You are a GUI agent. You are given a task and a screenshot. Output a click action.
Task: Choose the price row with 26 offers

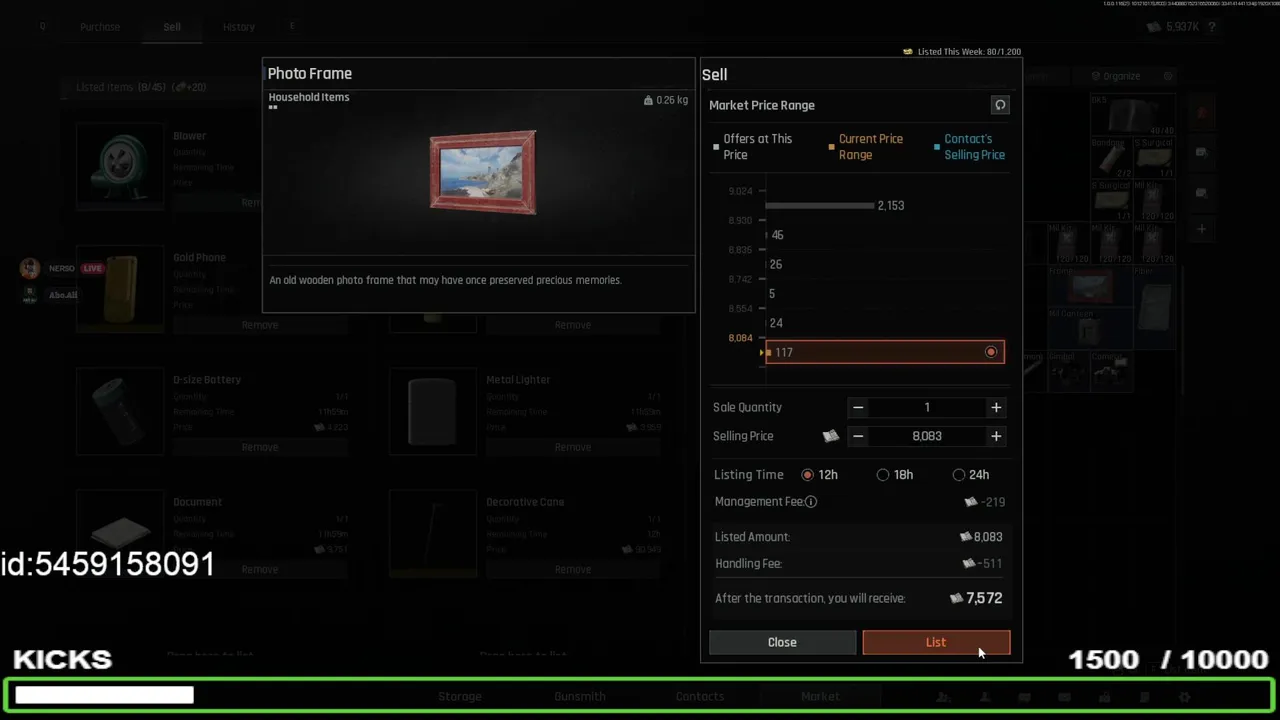tap(884, 264)
